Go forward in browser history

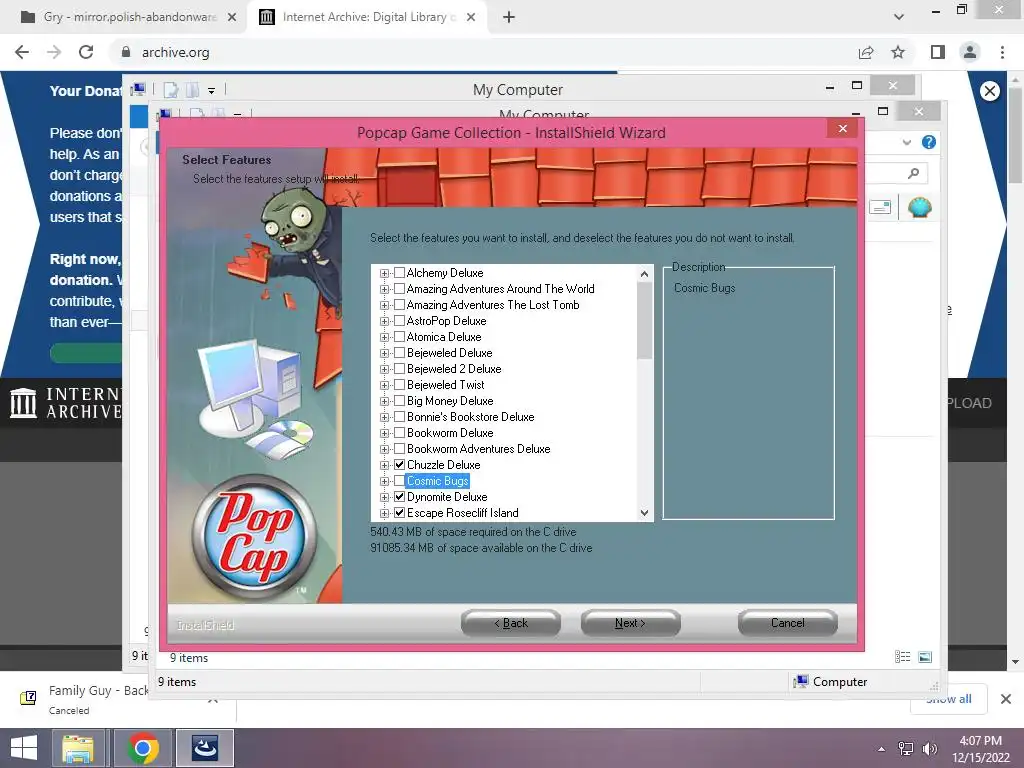(x=54, y=52)
